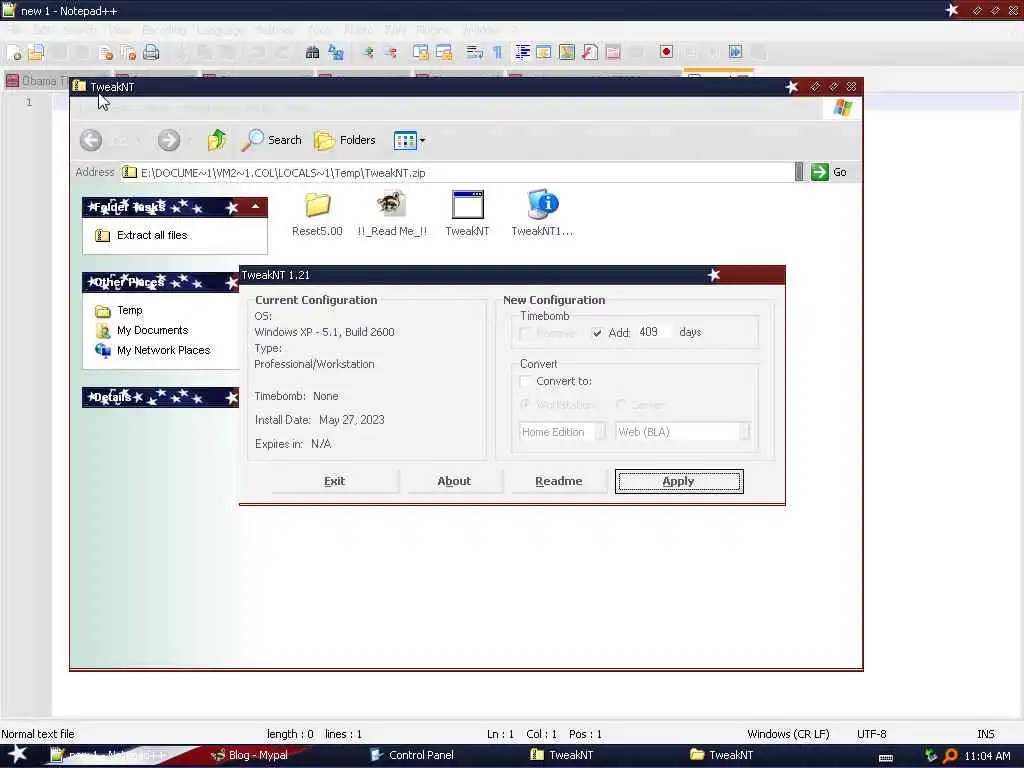Screen dimensions: 1024x768
Task: Click Back arrow in TweakNT explorer window
Action: (x=91, y=140)
